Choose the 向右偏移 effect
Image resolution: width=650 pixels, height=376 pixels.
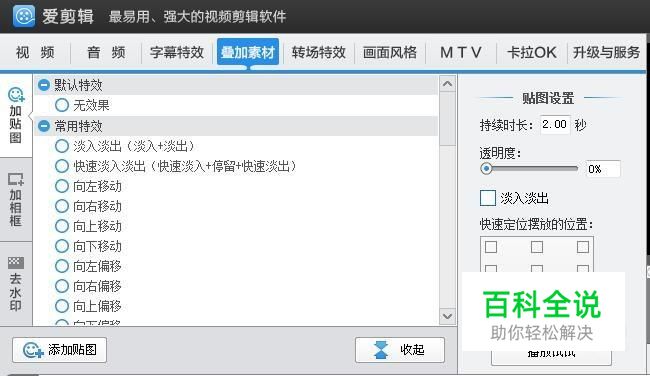click(62, 286)
